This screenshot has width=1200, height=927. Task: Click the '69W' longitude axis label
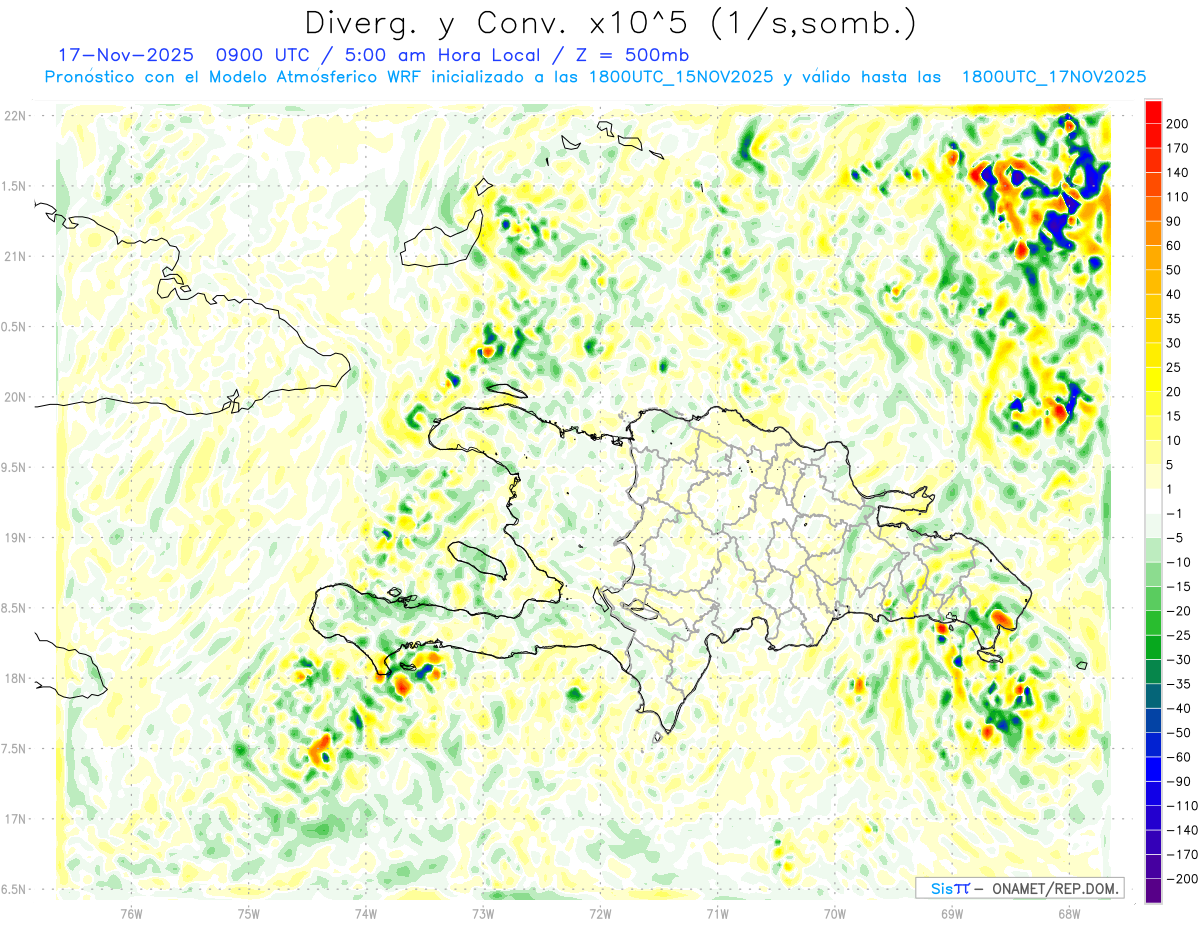(x=952, y=913)
